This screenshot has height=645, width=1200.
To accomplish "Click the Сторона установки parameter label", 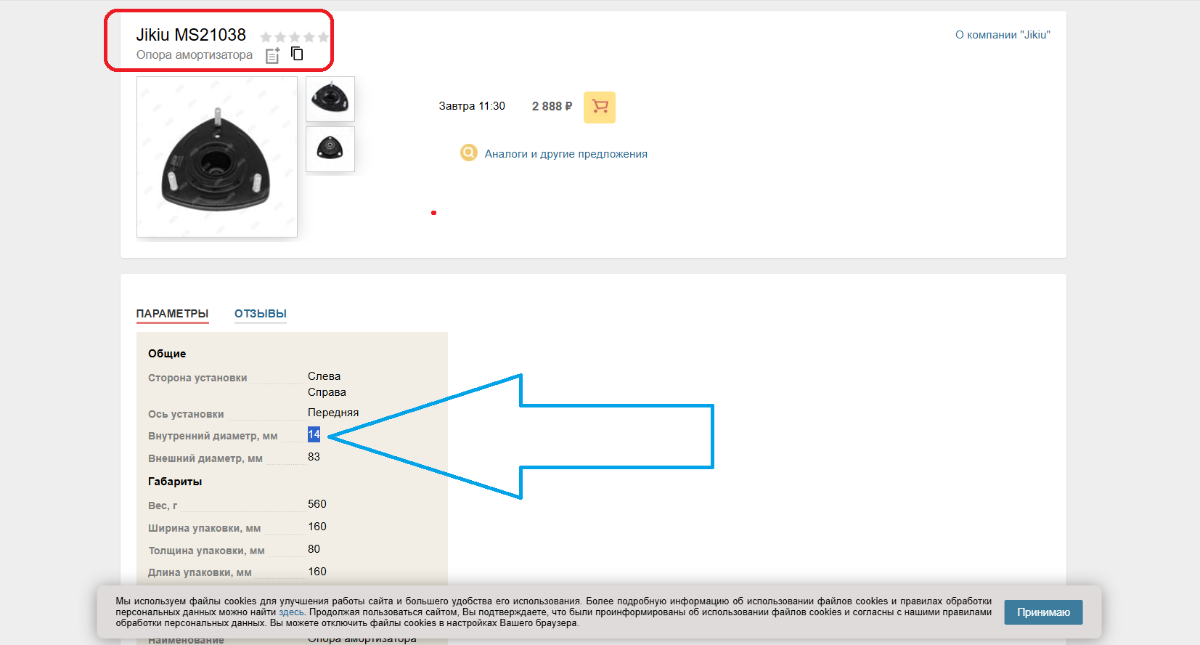I will tap(197, 378).
